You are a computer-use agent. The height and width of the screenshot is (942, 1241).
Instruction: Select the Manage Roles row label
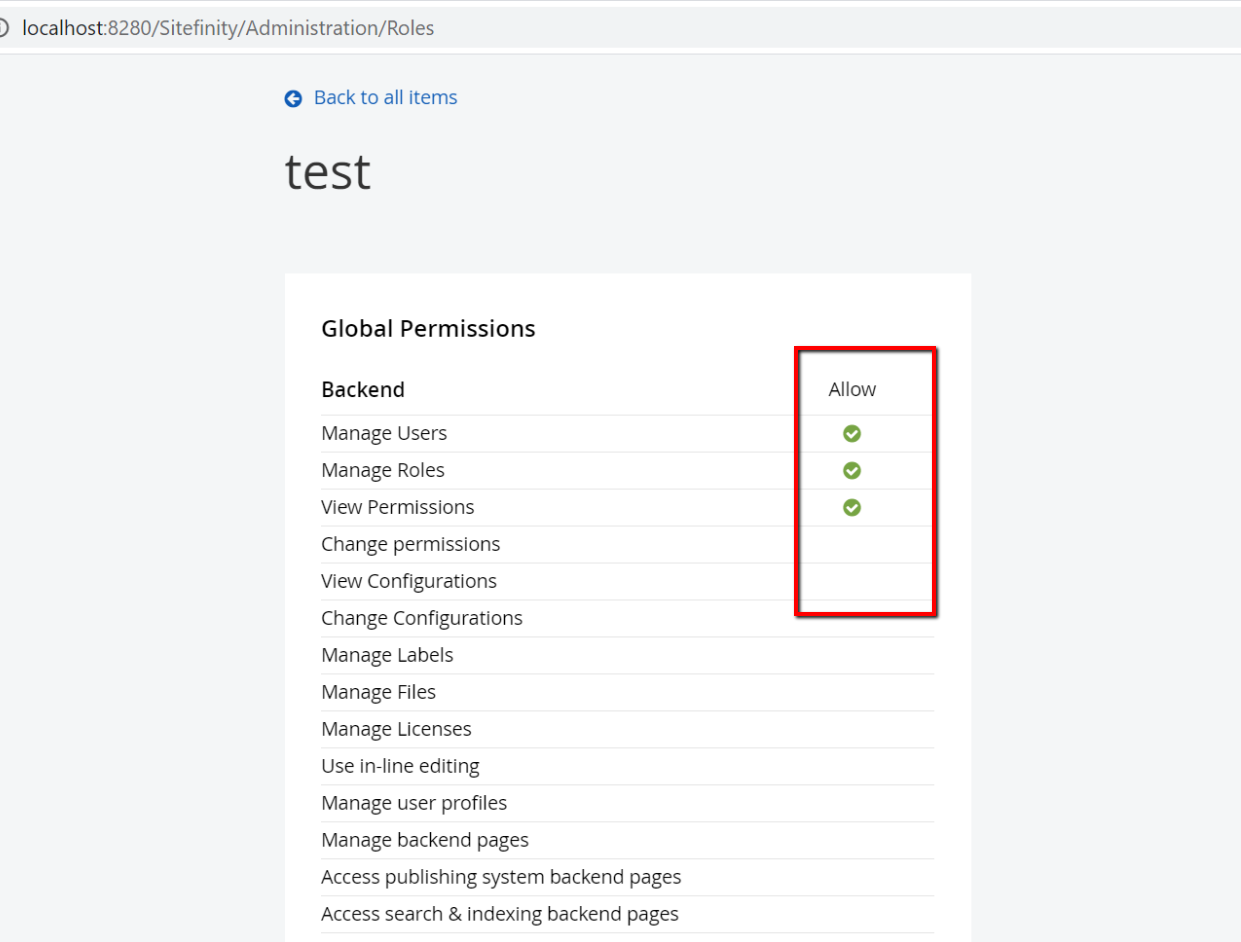[383, 470]
